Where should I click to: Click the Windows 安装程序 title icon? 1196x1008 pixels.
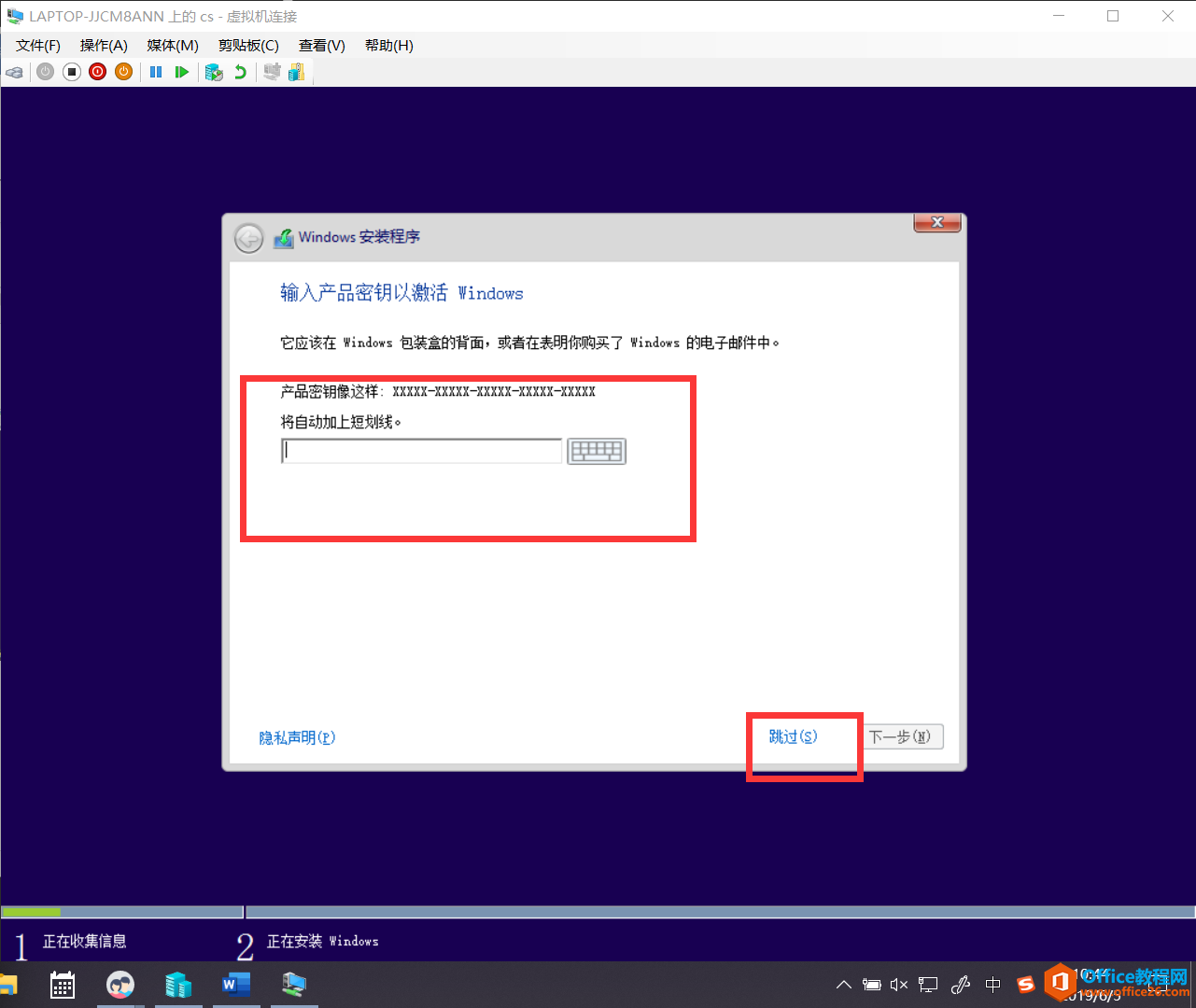(x=283, y=238)
